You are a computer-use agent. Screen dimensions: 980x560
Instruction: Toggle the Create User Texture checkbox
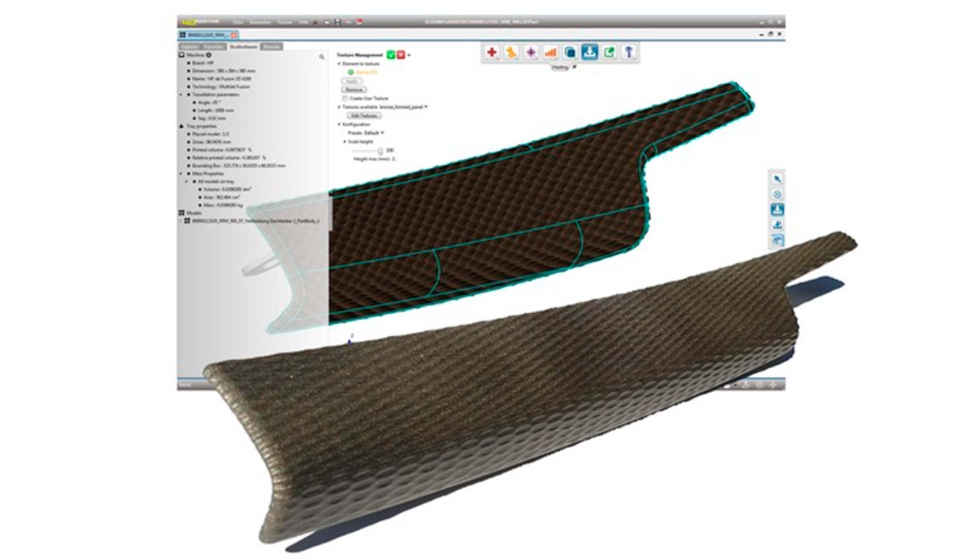point(344,98)
